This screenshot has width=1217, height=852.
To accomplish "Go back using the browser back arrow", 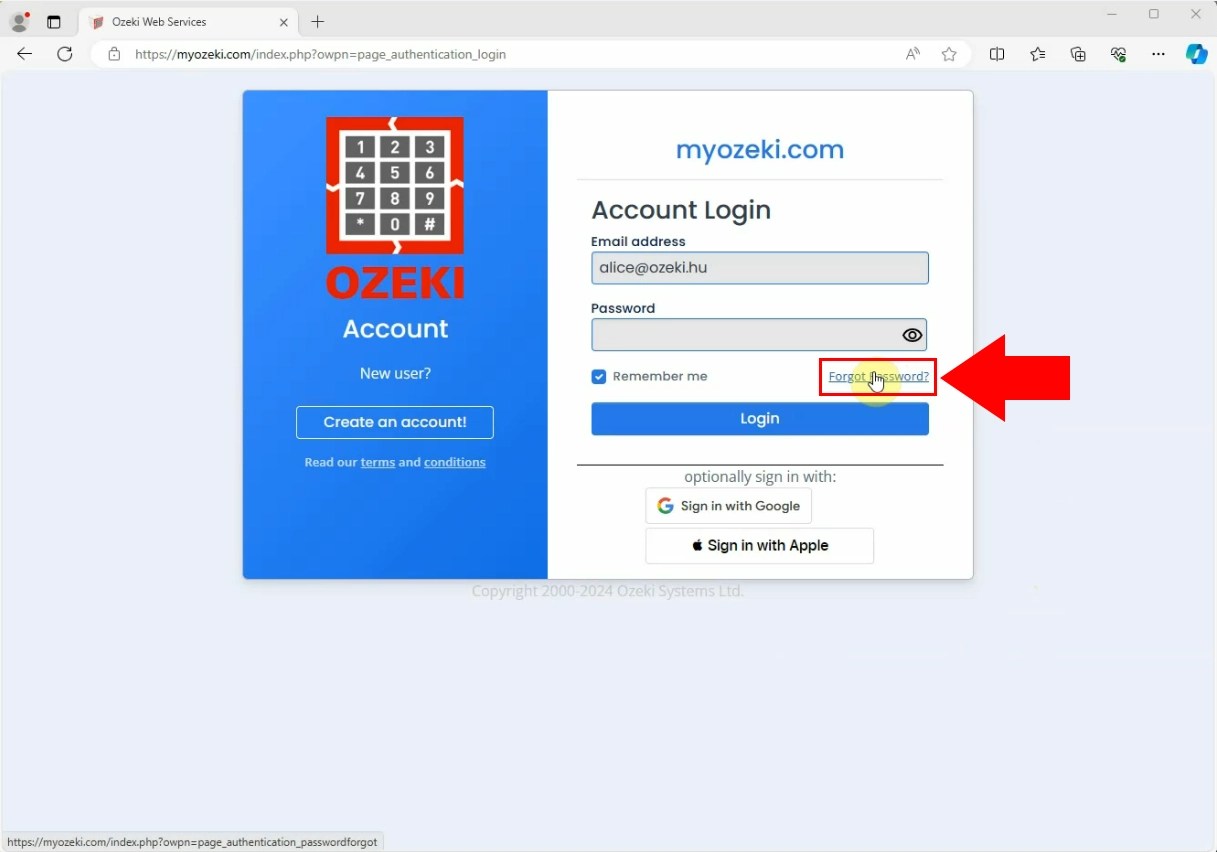I will coord(25,54).
